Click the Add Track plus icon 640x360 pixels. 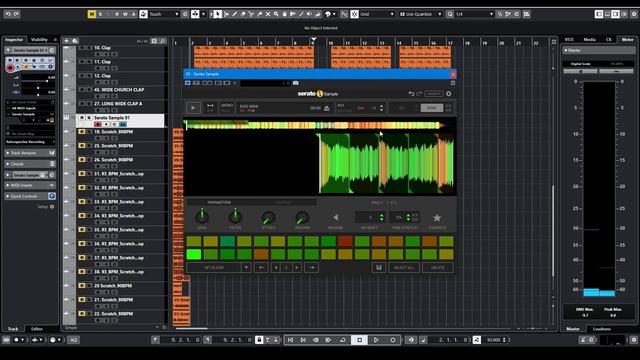66,40
